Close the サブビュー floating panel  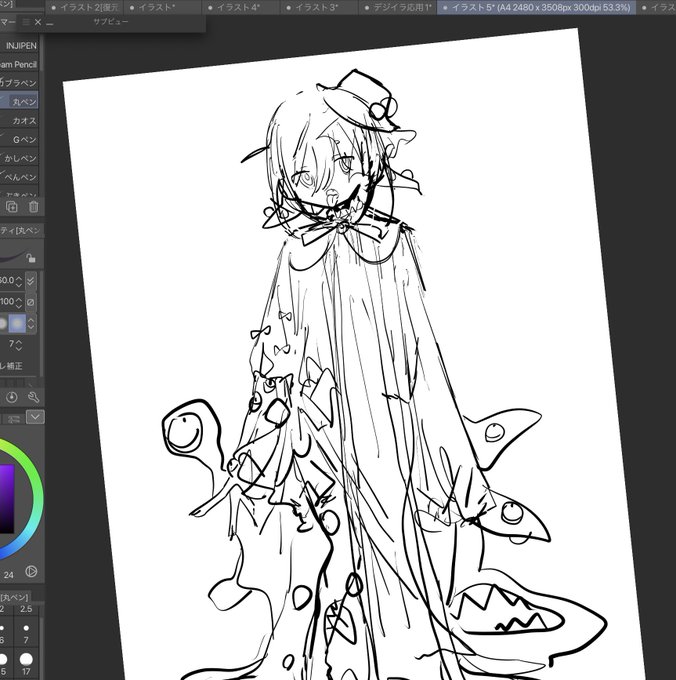point(38,22)
